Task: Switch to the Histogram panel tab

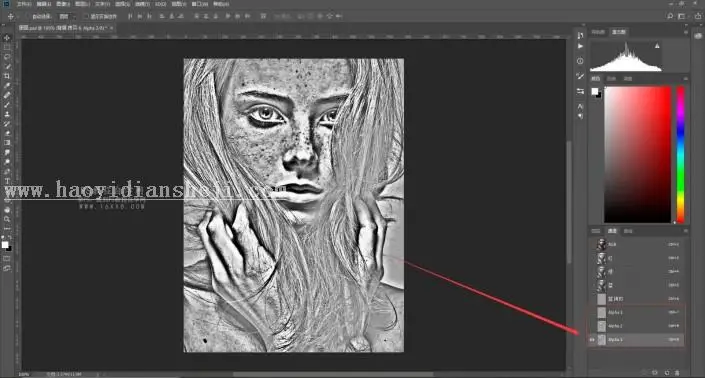Action: [618, 32]
